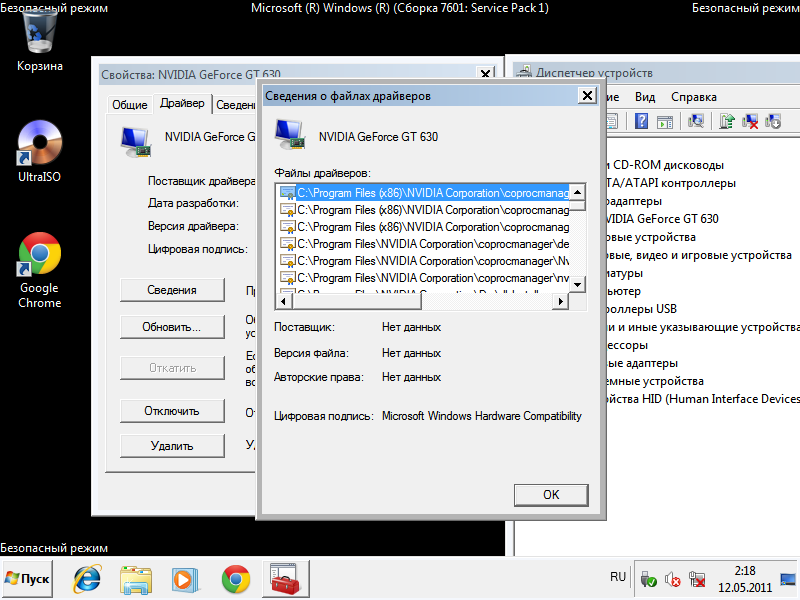Screen dimensions: 800x600
Task: Click the display adapter icon in Properties window
Action: point(136,142)
